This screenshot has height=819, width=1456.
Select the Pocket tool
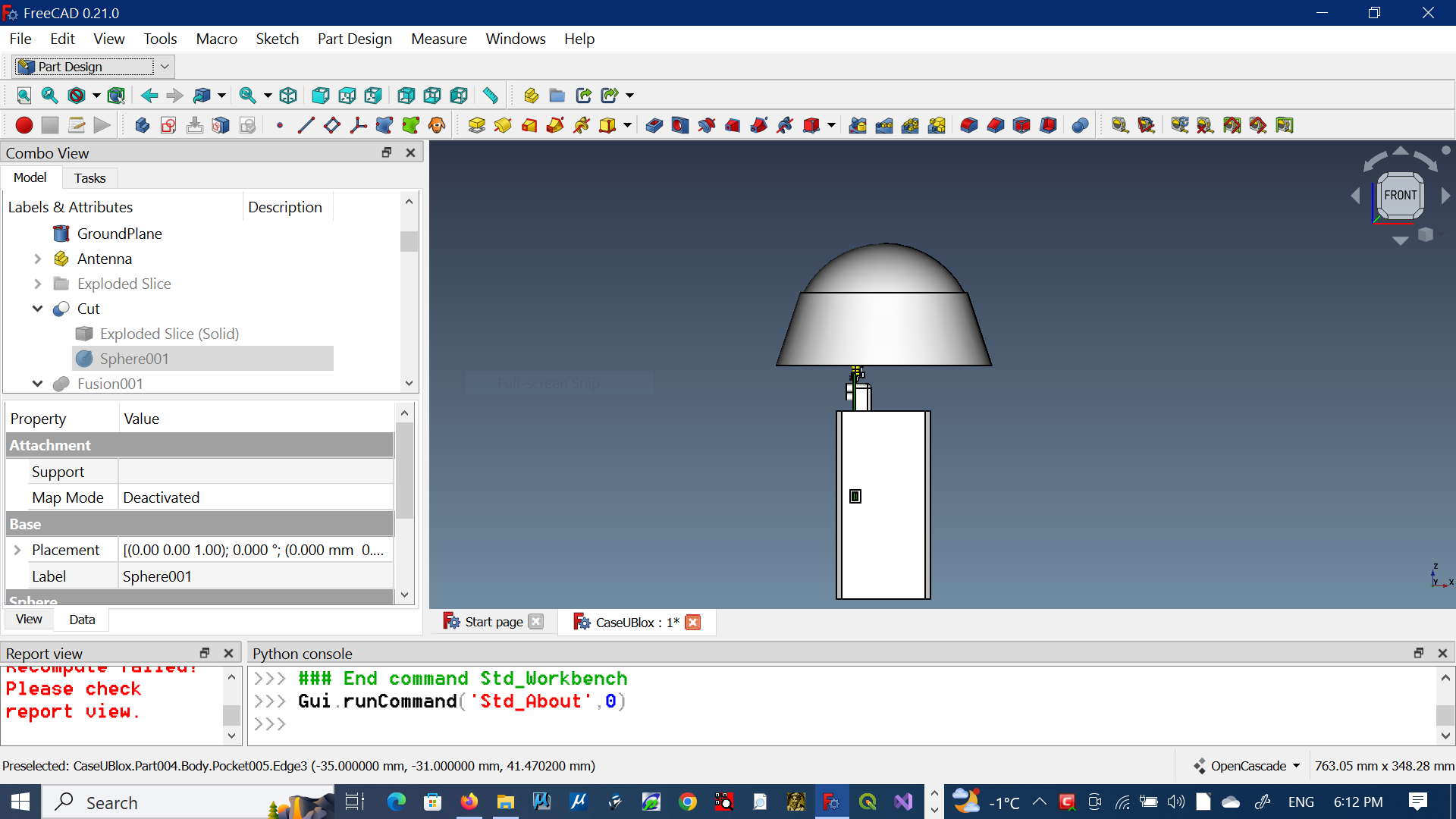click(x=654, y=125)
